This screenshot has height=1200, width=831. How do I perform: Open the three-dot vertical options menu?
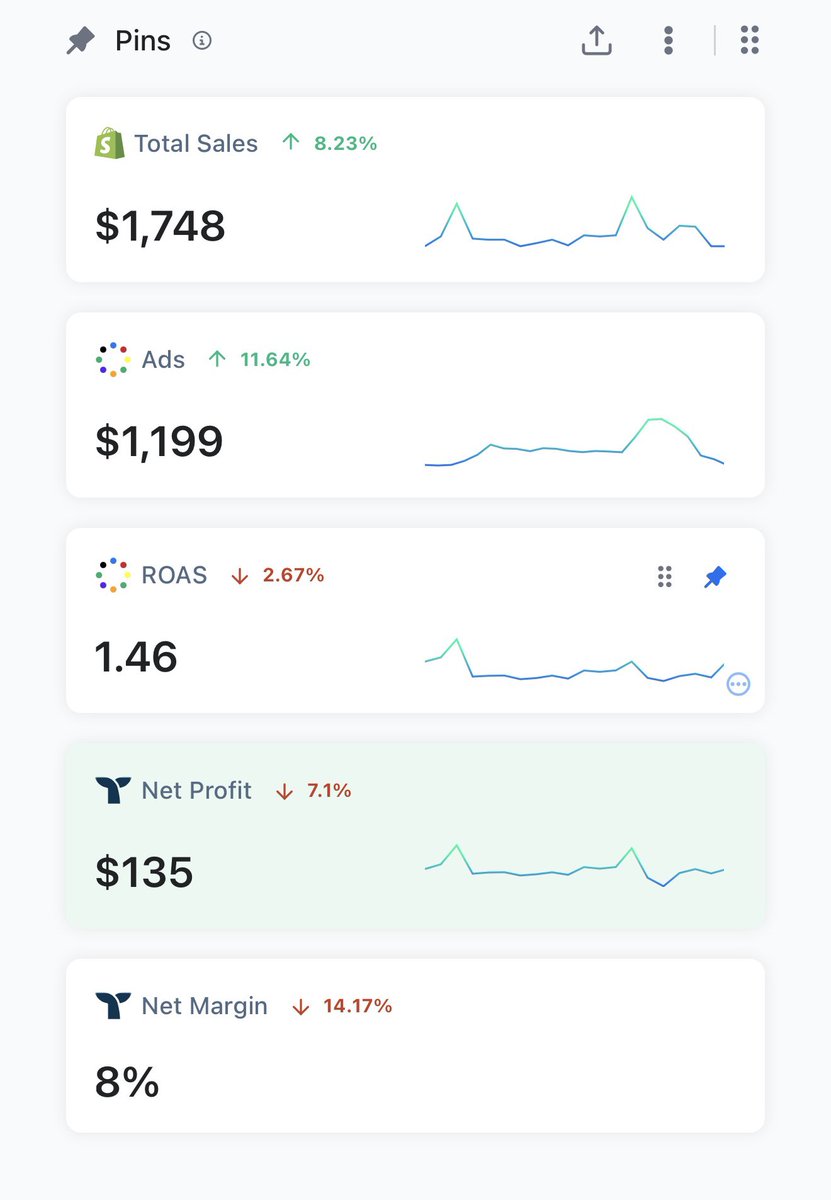tap(668, 41)
